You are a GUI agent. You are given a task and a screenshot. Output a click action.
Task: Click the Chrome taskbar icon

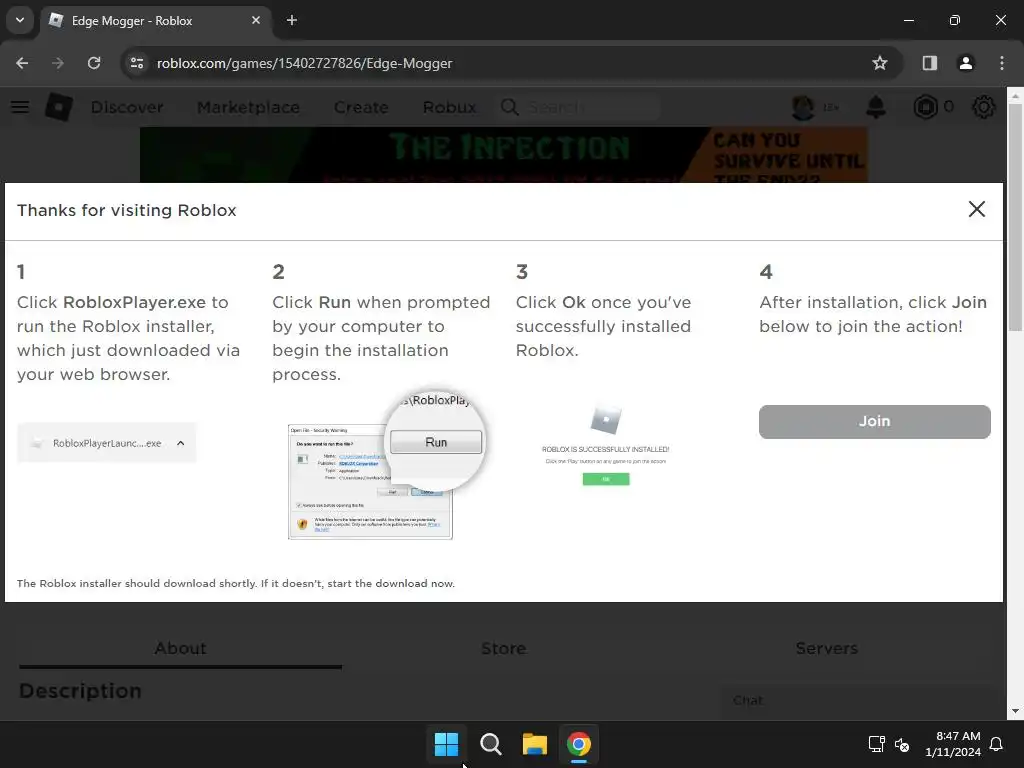[579, 744]
